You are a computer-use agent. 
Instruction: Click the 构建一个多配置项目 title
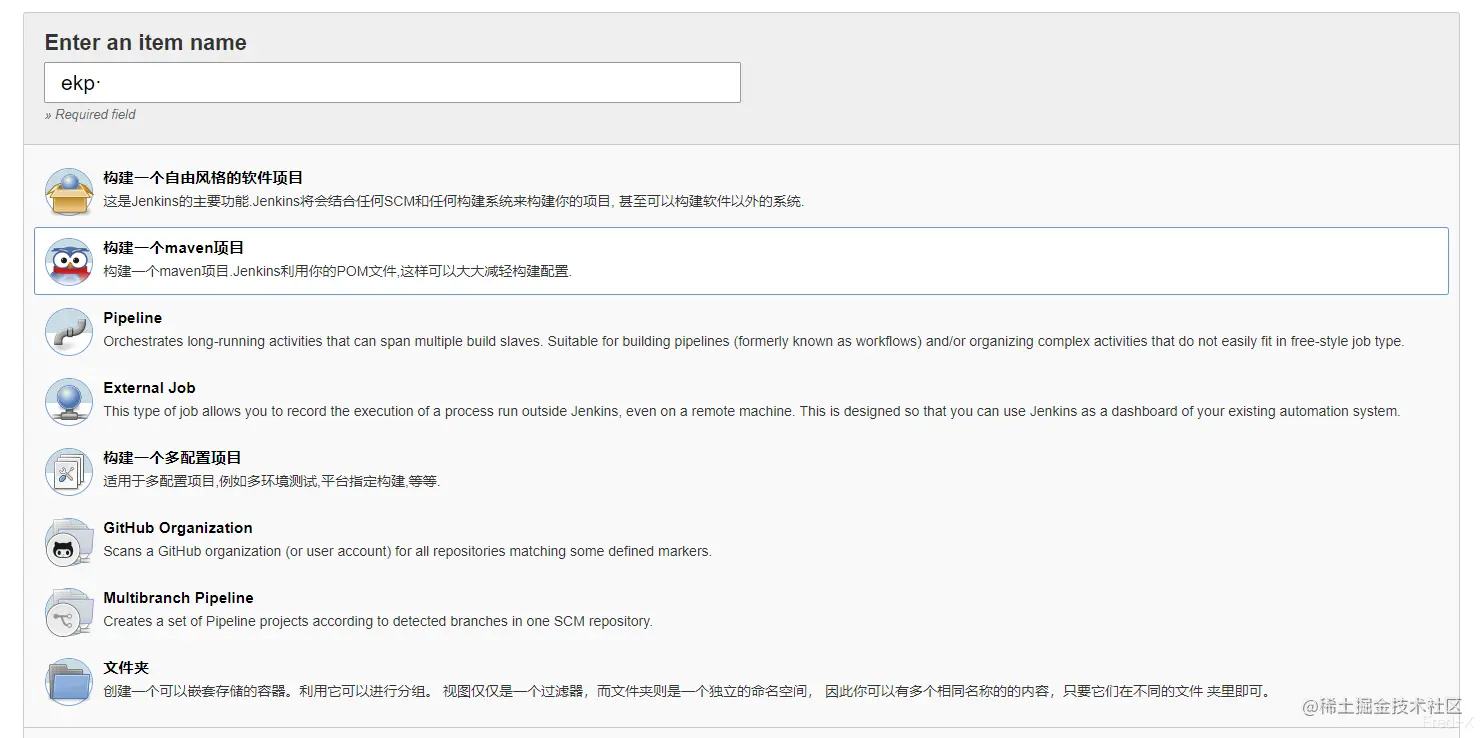[172, 458]
